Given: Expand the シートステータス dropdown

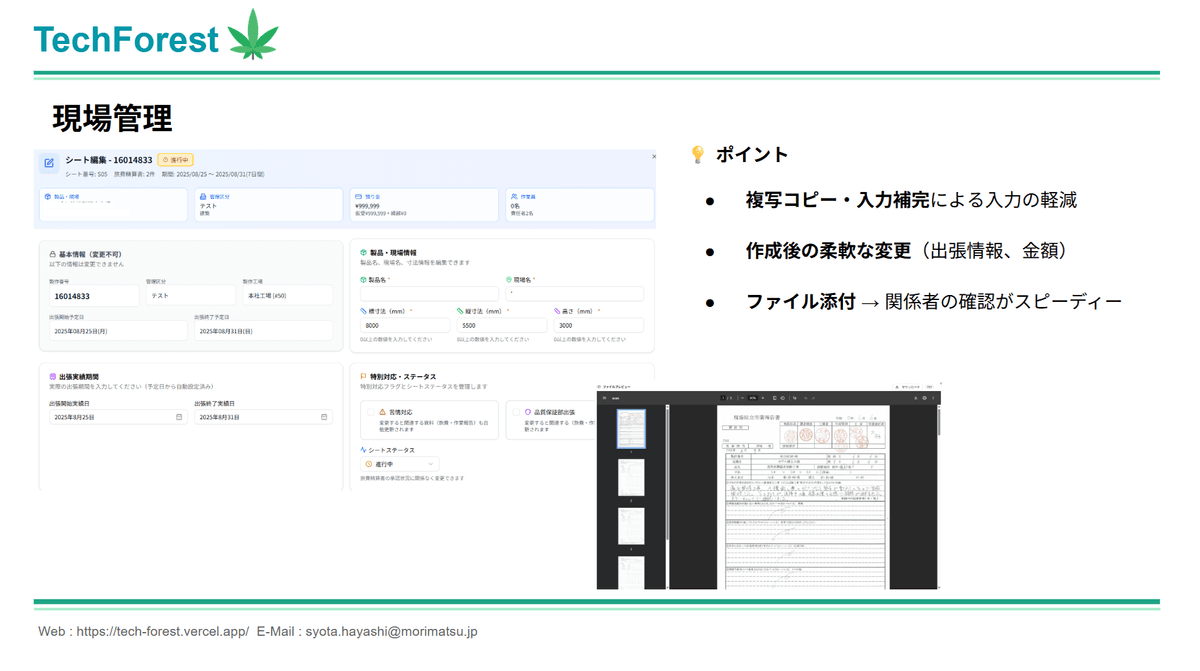Looking at the screenshot, I should coord(400,464).
